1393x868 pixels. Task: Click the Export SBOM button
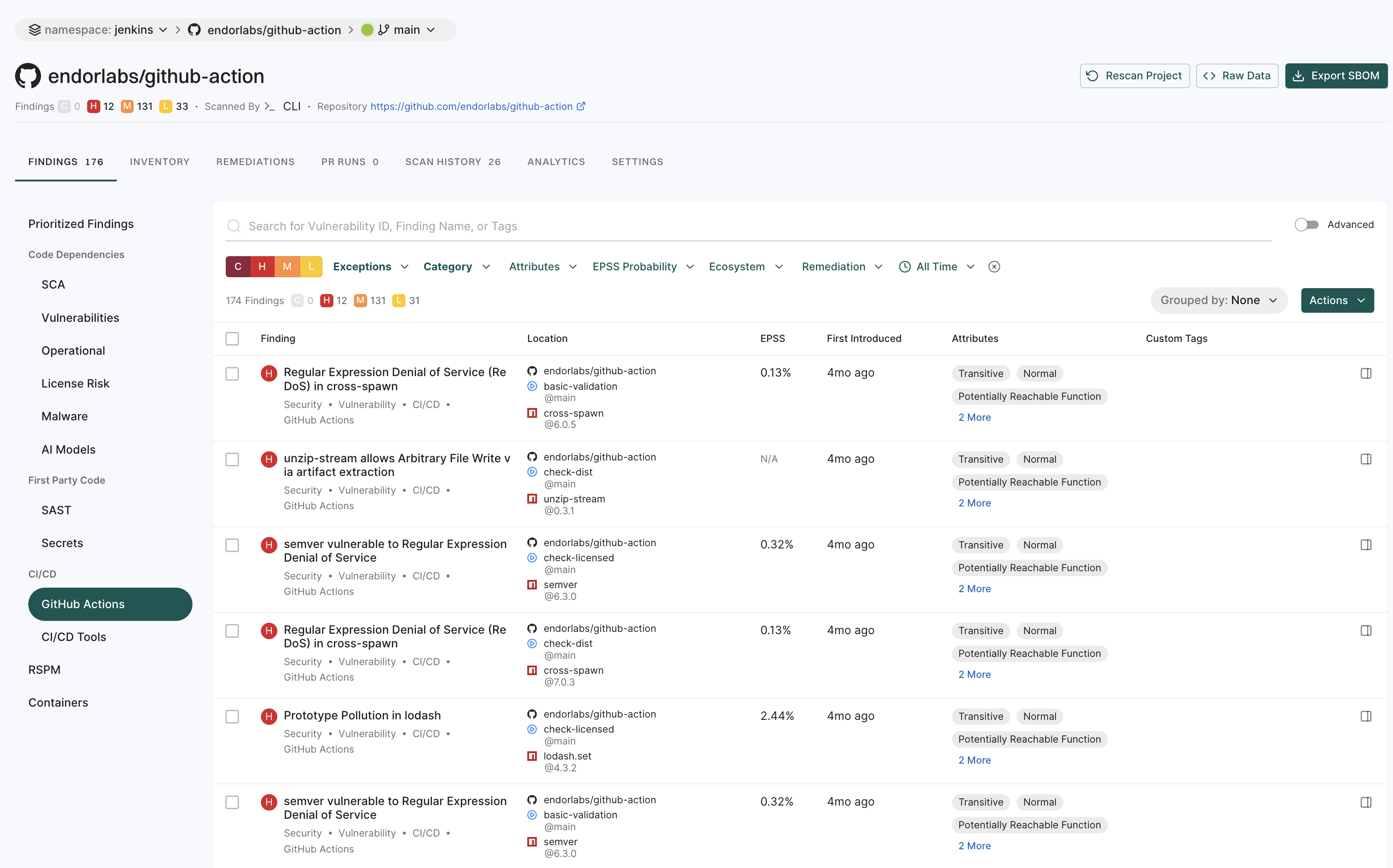[1336, 76]
